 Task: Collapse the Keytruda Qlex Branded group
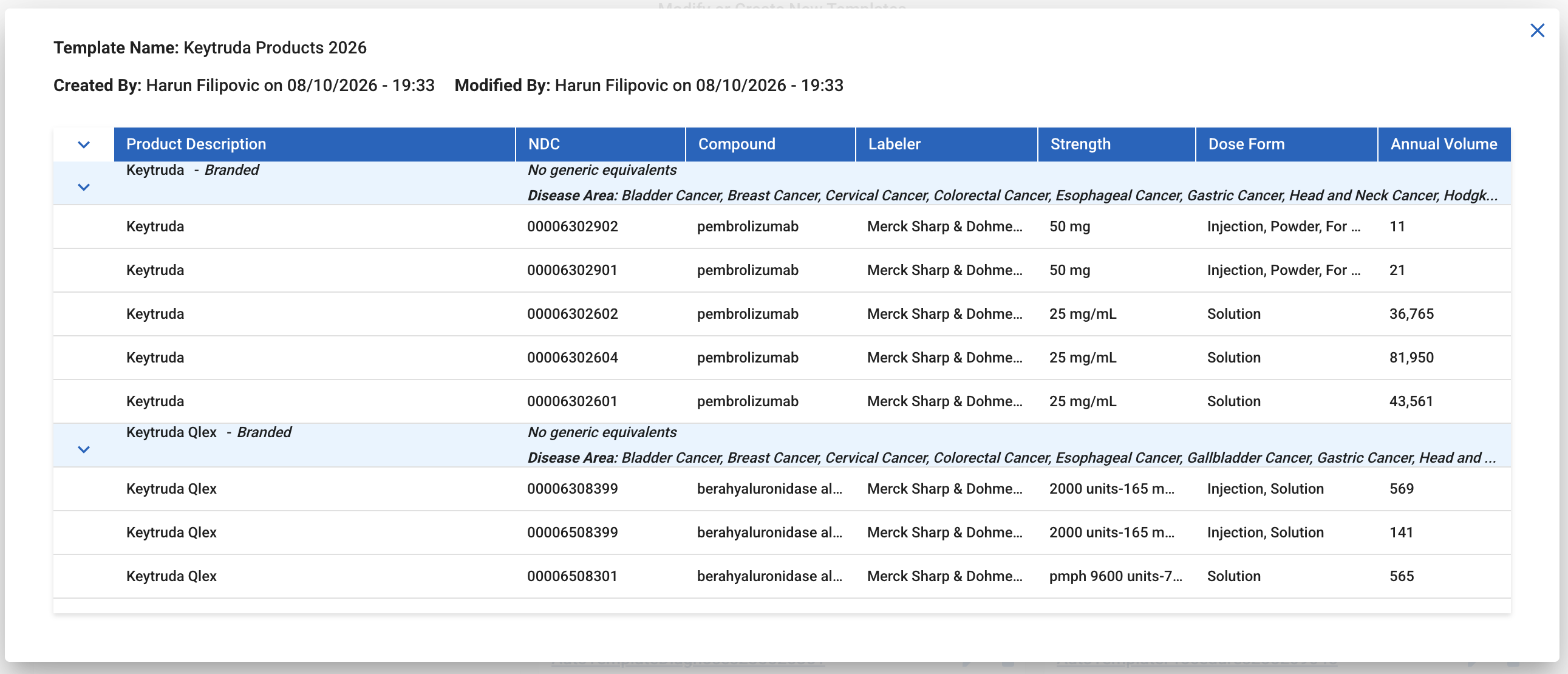84,449
